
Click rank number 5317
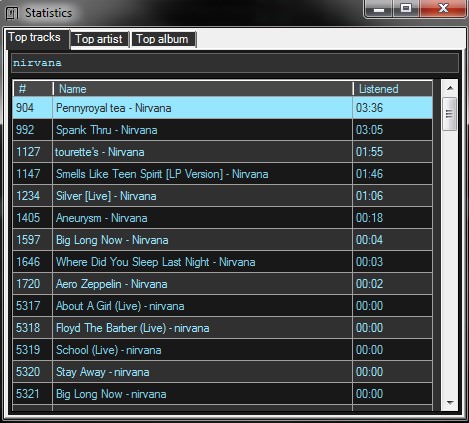click(28, 306)
